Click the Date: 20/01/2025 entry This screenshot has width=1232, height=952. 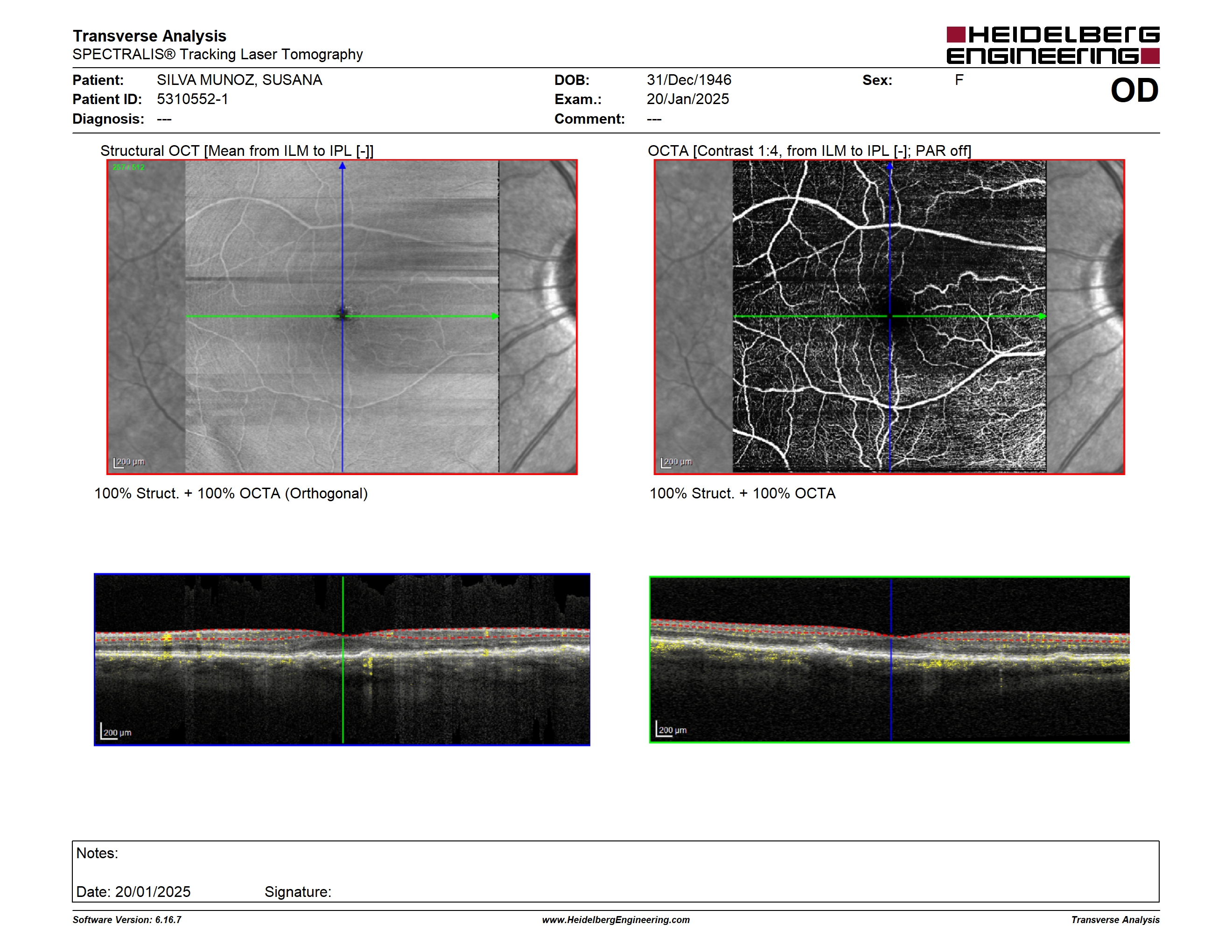click(133, 892)
